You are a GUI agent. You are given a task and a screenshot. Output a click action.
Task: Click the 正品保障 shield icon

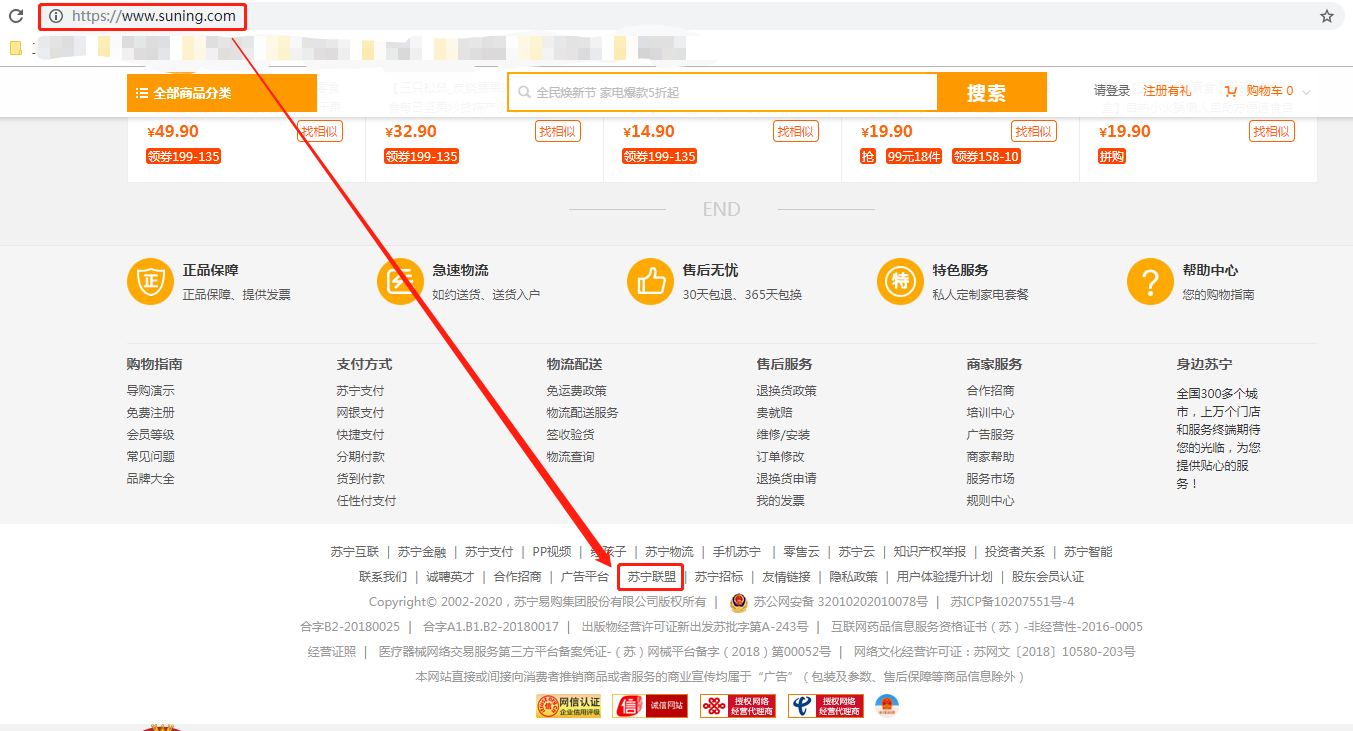tap(150, 282)
